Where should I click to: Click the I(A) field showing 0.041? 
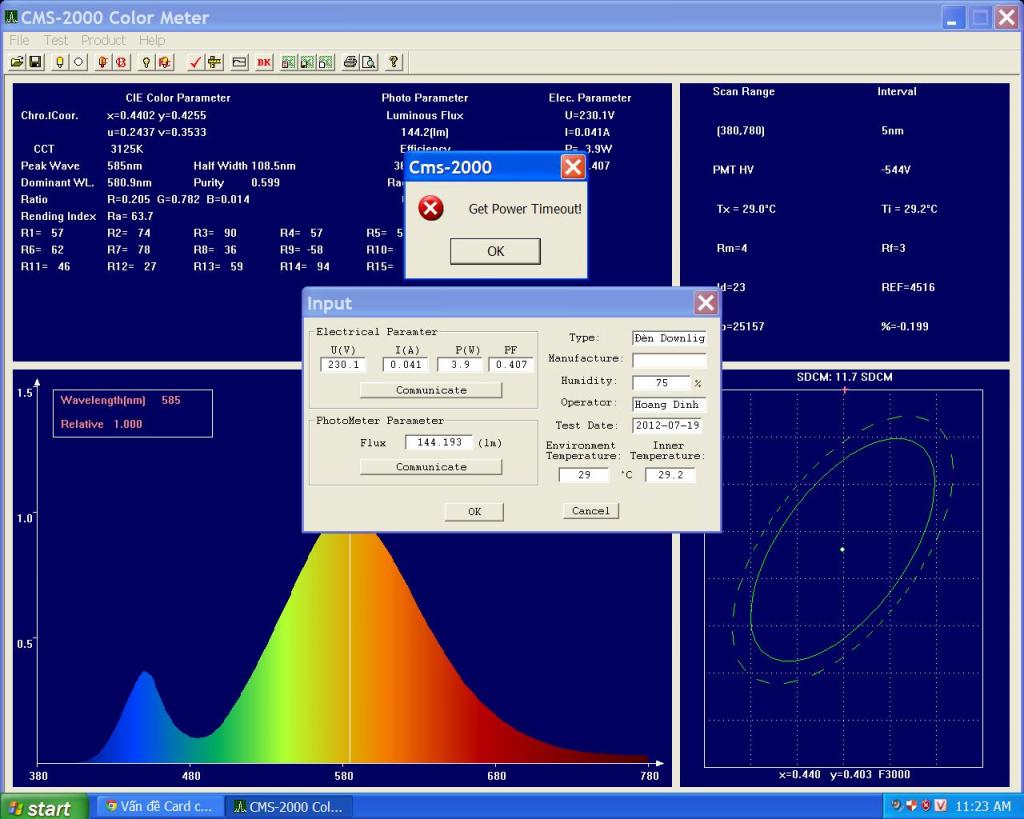406,364
